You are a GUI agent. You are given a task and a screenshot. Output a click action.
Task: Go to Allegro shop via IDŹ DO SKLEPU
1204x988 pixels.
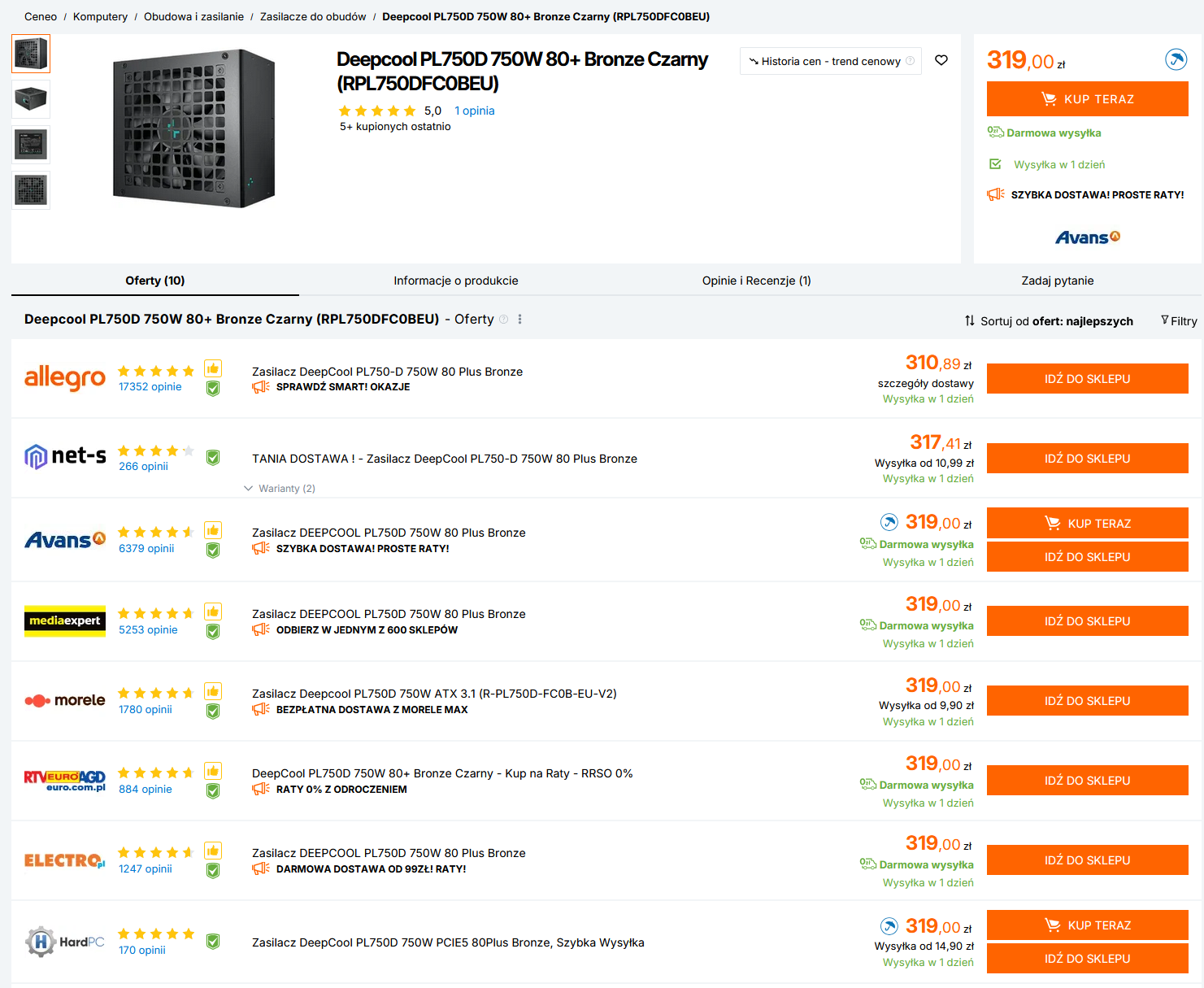1087,379
